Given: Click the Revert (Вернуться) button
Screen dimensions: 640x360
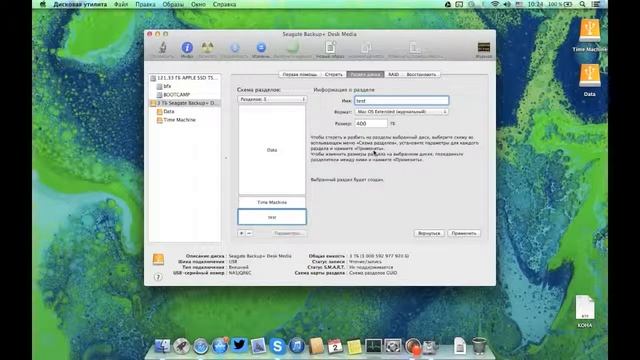Looking at the screenshot, I should [x=429, y=233].
